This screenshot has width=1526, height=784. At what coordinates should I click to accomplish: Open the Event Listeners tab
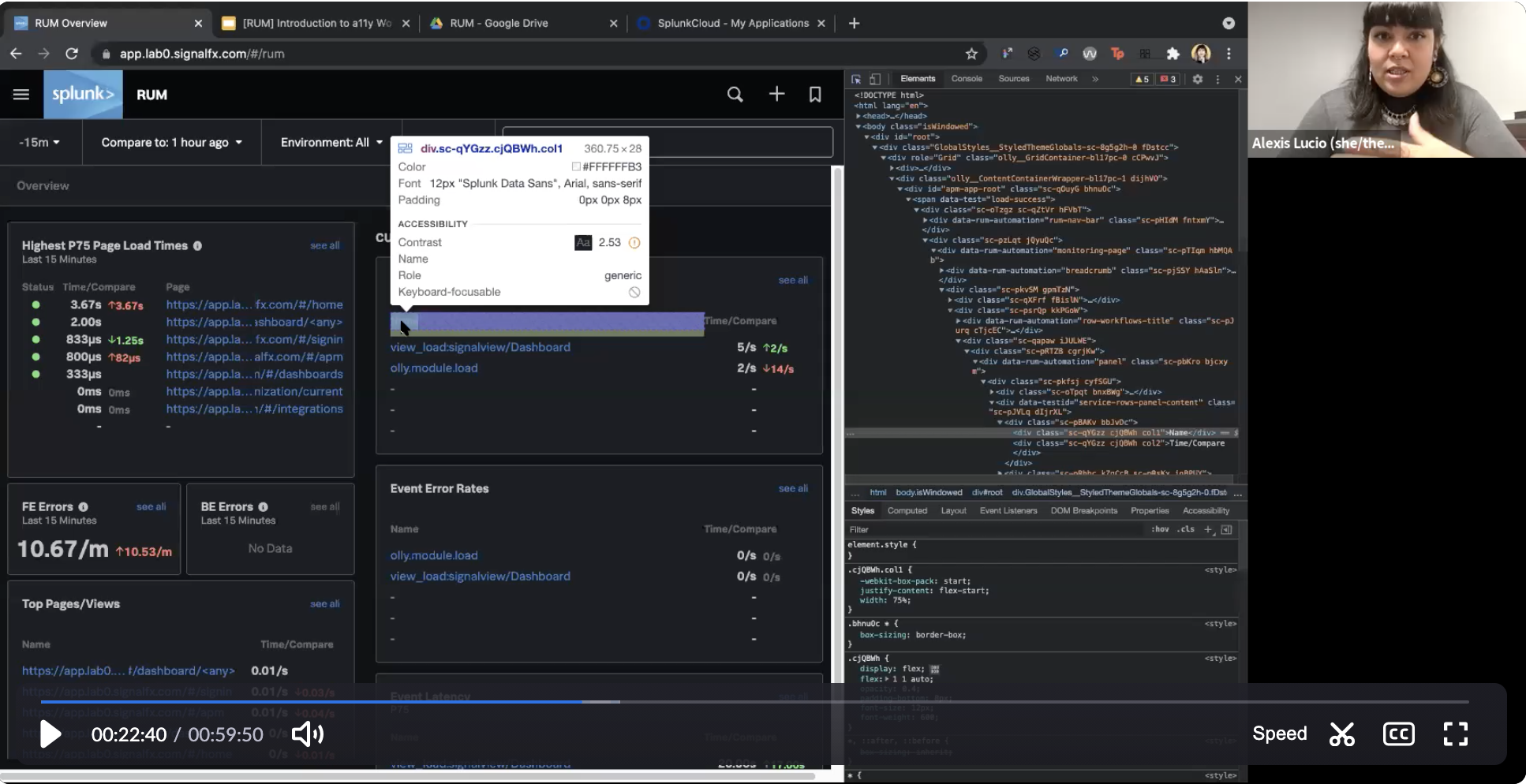(x=1008, y=510)
